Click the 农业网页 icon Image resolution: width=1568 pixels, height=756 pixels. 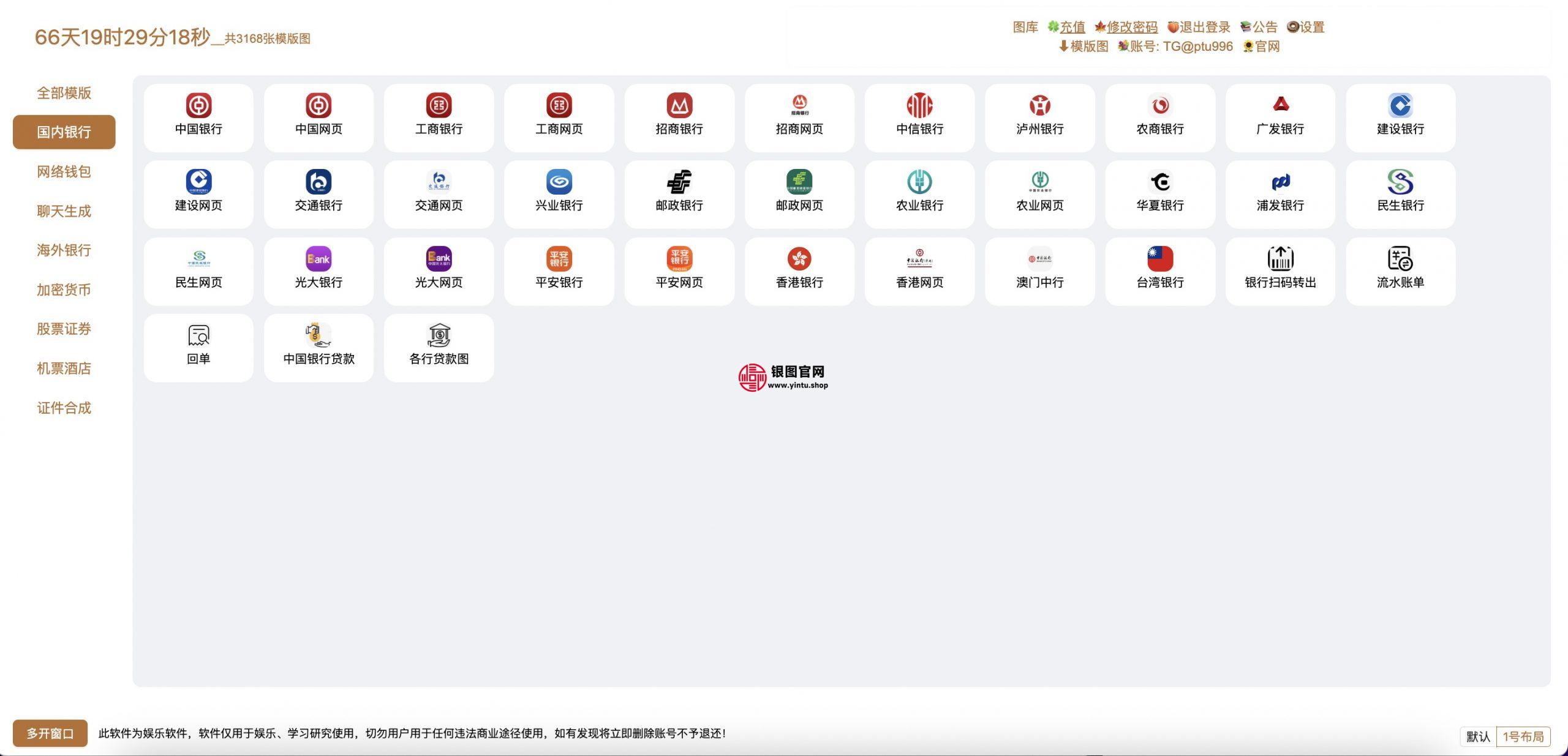pos(1039,182)
